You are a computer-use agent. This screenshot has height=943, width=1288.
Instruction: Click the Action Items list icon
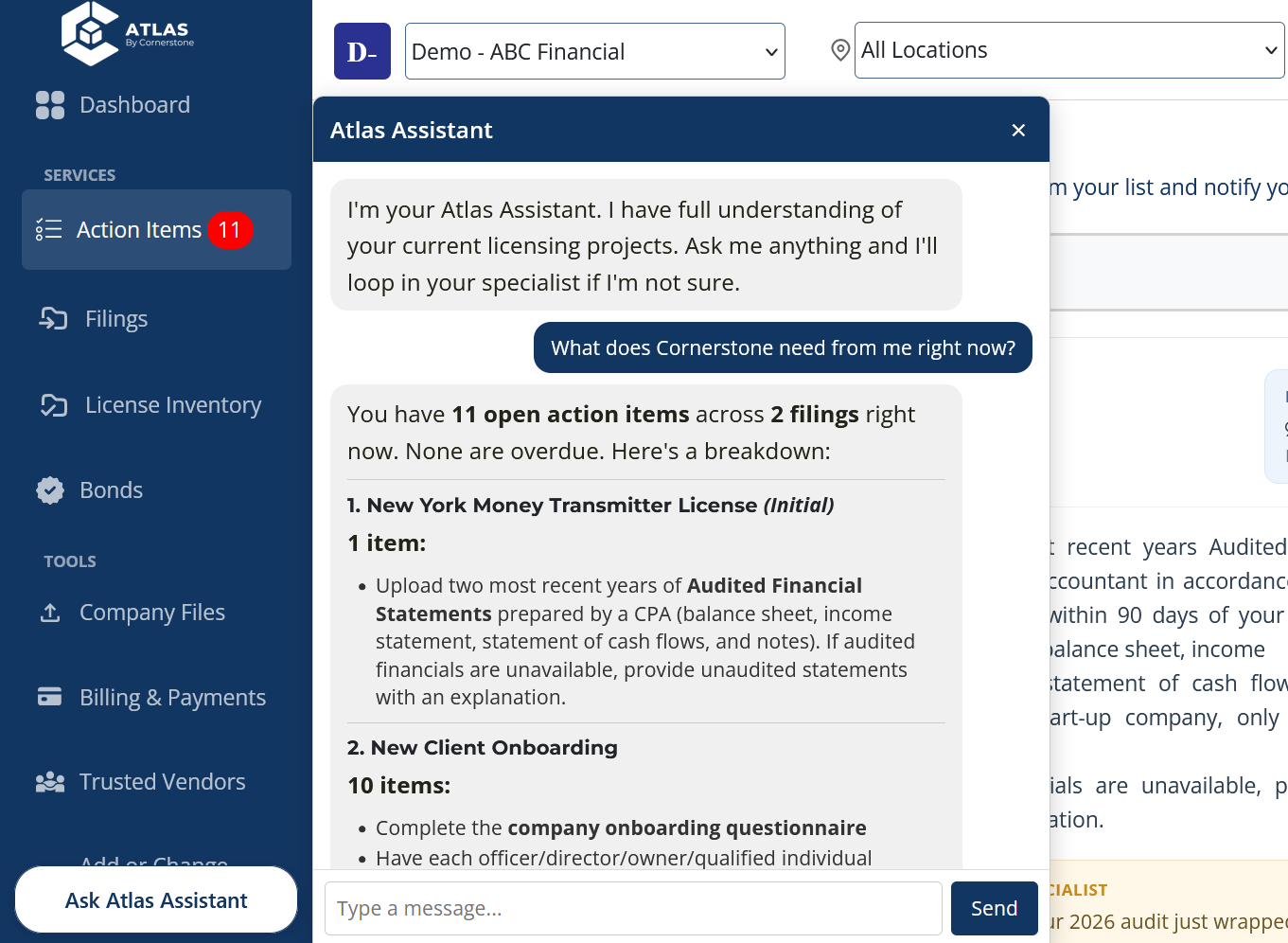[48, 230]
